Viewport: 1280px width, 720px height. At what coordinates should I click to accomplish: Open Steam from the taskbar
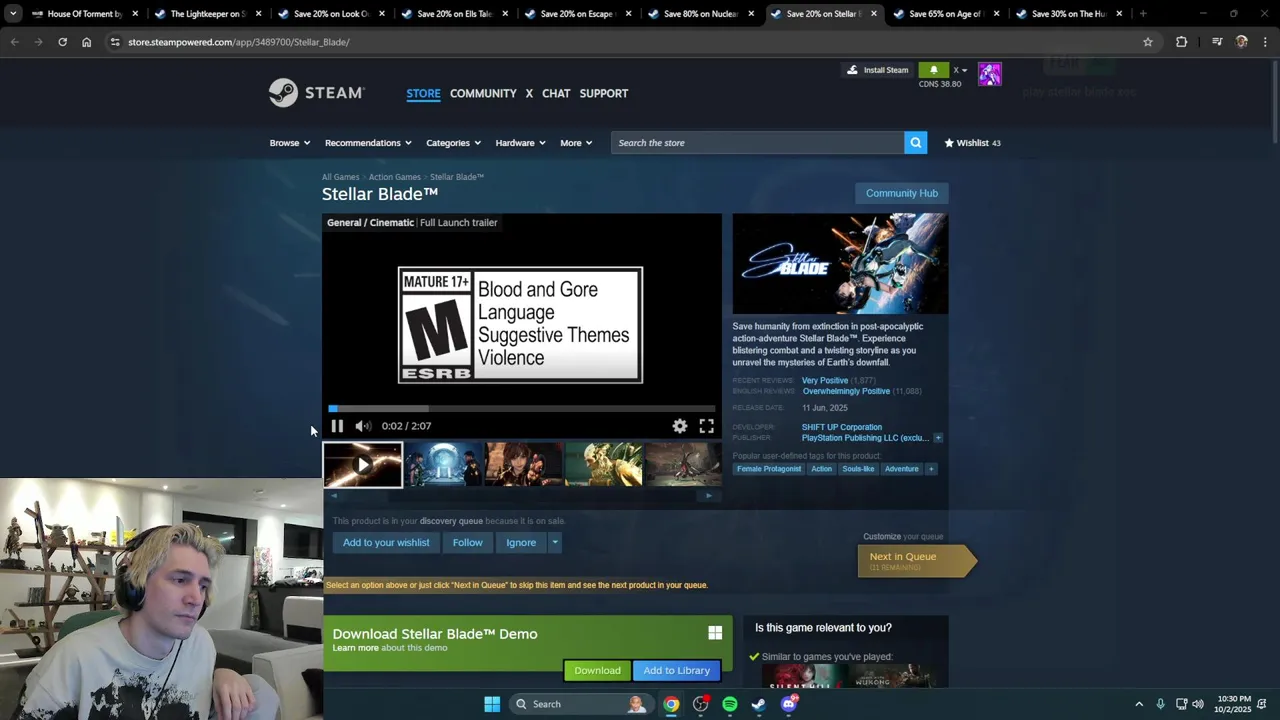(x=759, y=704)
